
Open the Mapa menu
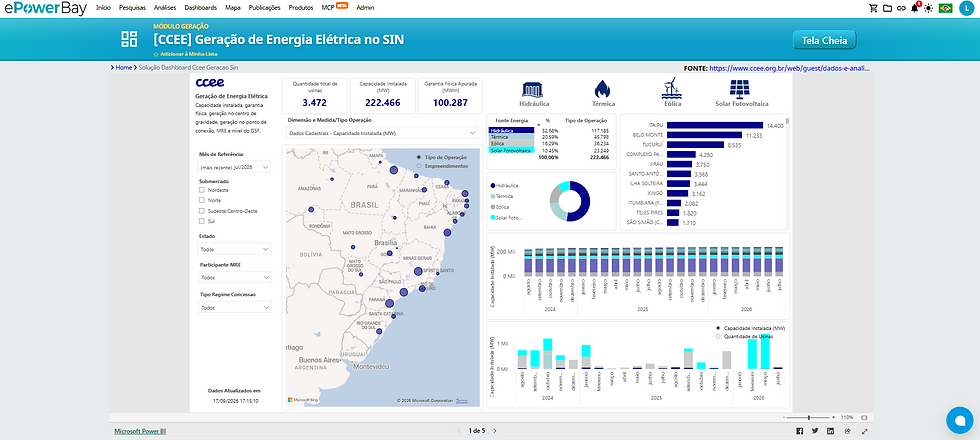pos(232,8)
